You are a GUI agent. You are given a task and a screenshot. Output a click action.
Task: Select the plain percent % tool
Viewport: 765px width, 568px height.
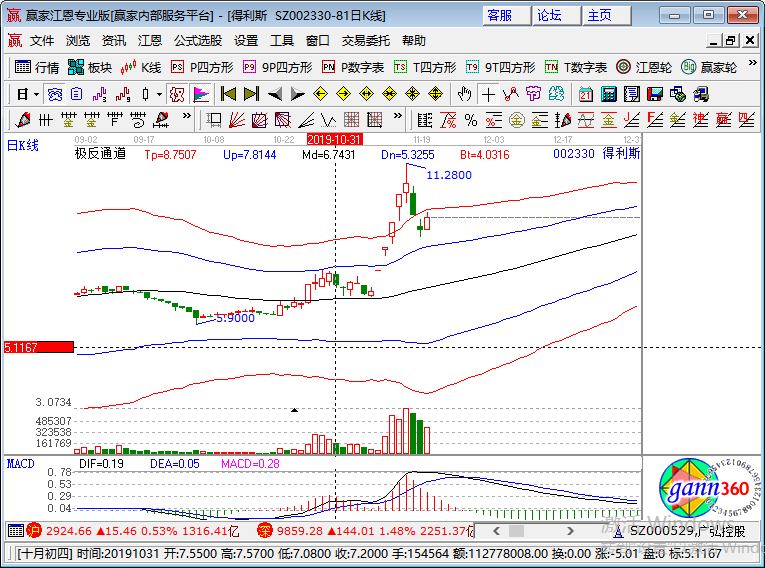(x=471, y=120)
